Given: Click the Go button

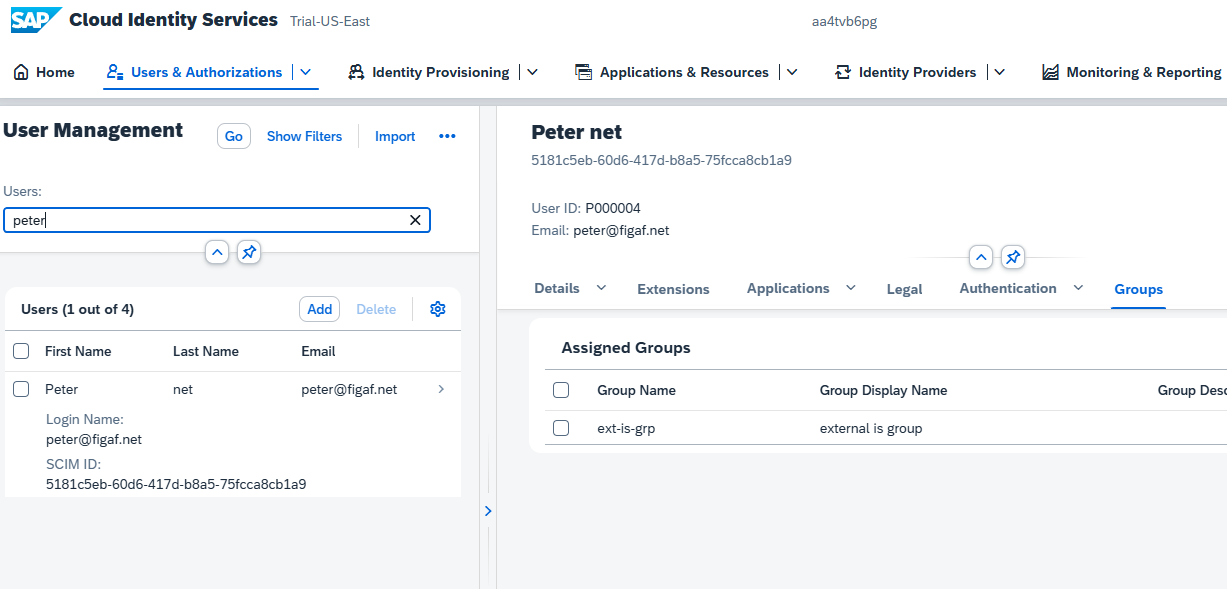Looking at the screenshot, I should (x=234, y=136).
